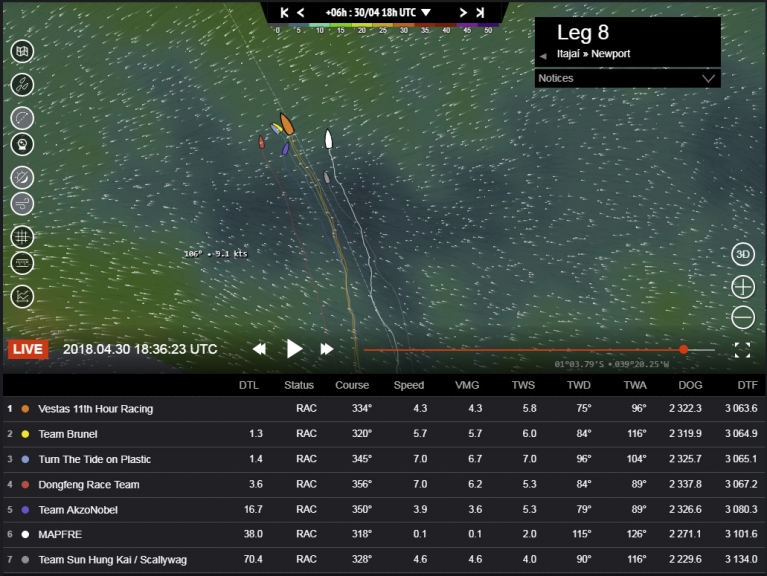
Task: Click the 2018.04.30 18:36:23 UTC timestamp
Action: pyautogui.click(x=140, y=349)
